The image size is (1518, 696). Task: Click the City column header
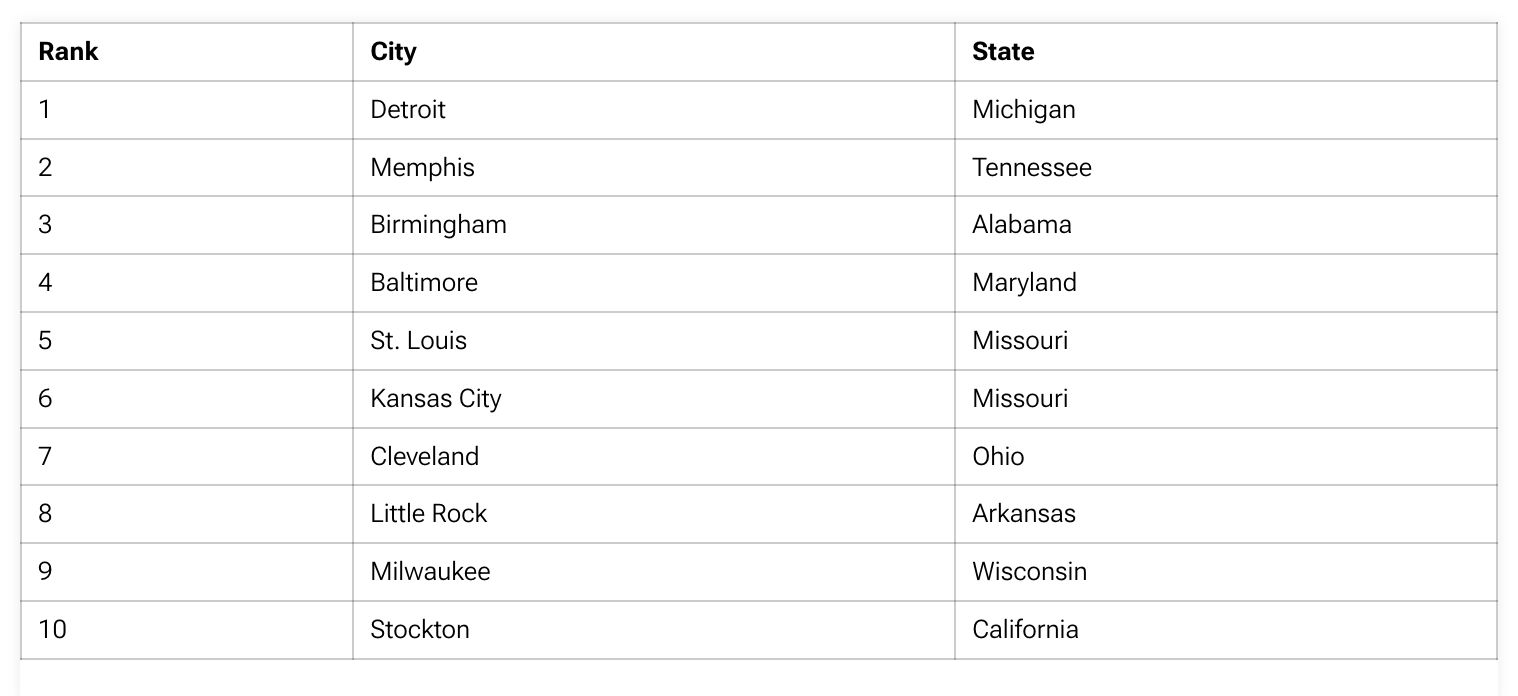pos(393,52)
